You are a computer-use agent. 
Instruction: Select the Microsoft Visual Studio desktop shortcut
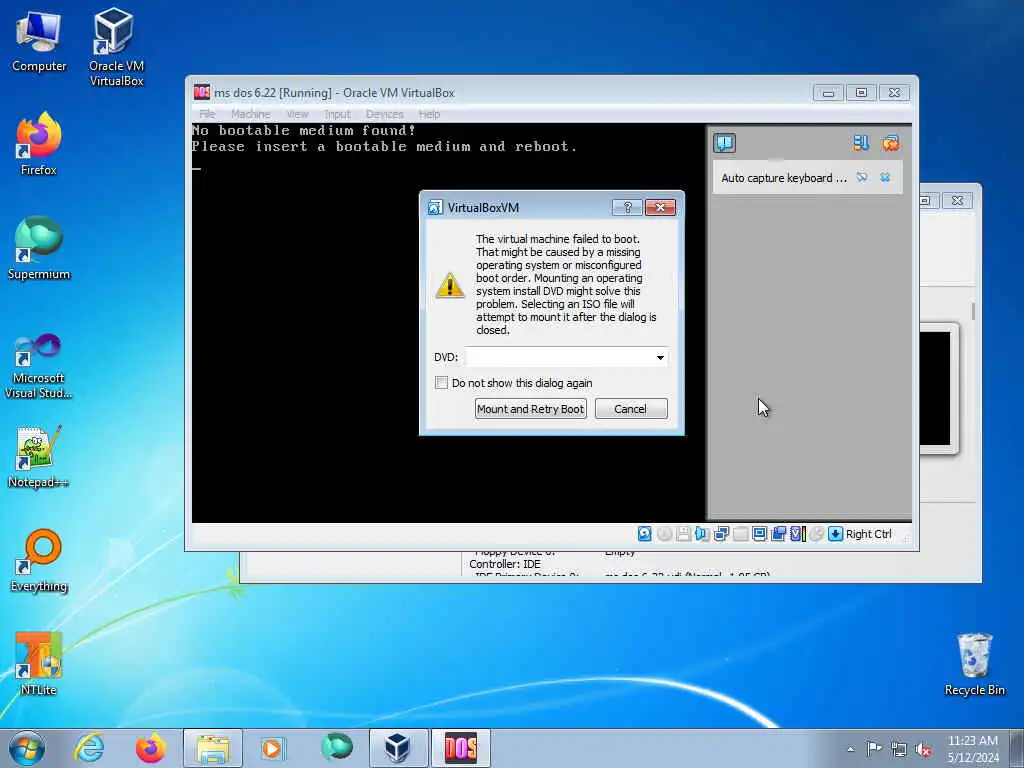(x=39, y=366)
